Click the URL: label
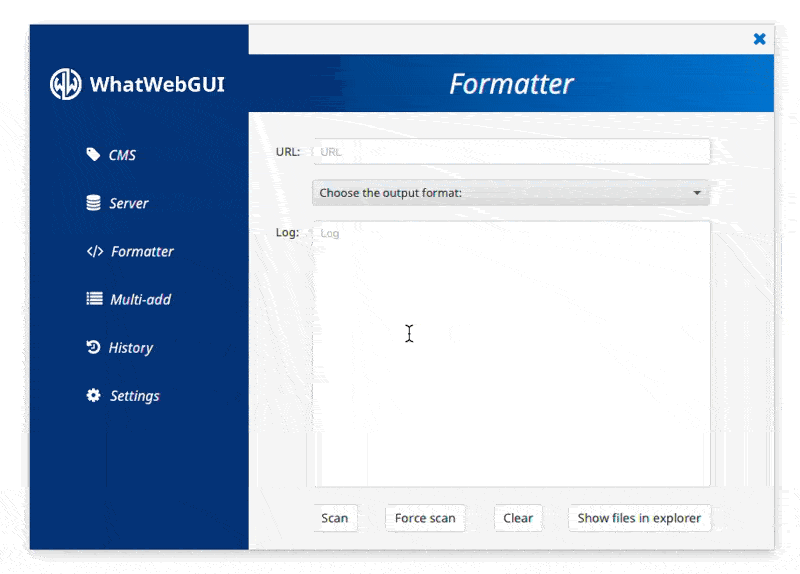Viewport: 800px width, 574px height. [288, 152]
